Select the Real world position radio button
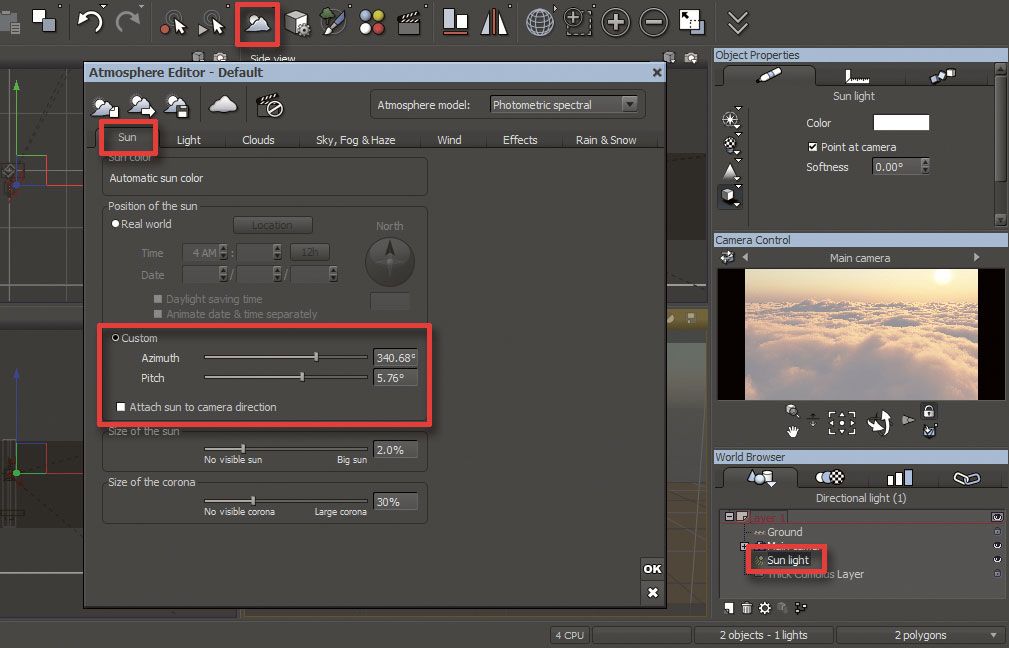The width and height of the screenshot is (1009, 648). 116,224
